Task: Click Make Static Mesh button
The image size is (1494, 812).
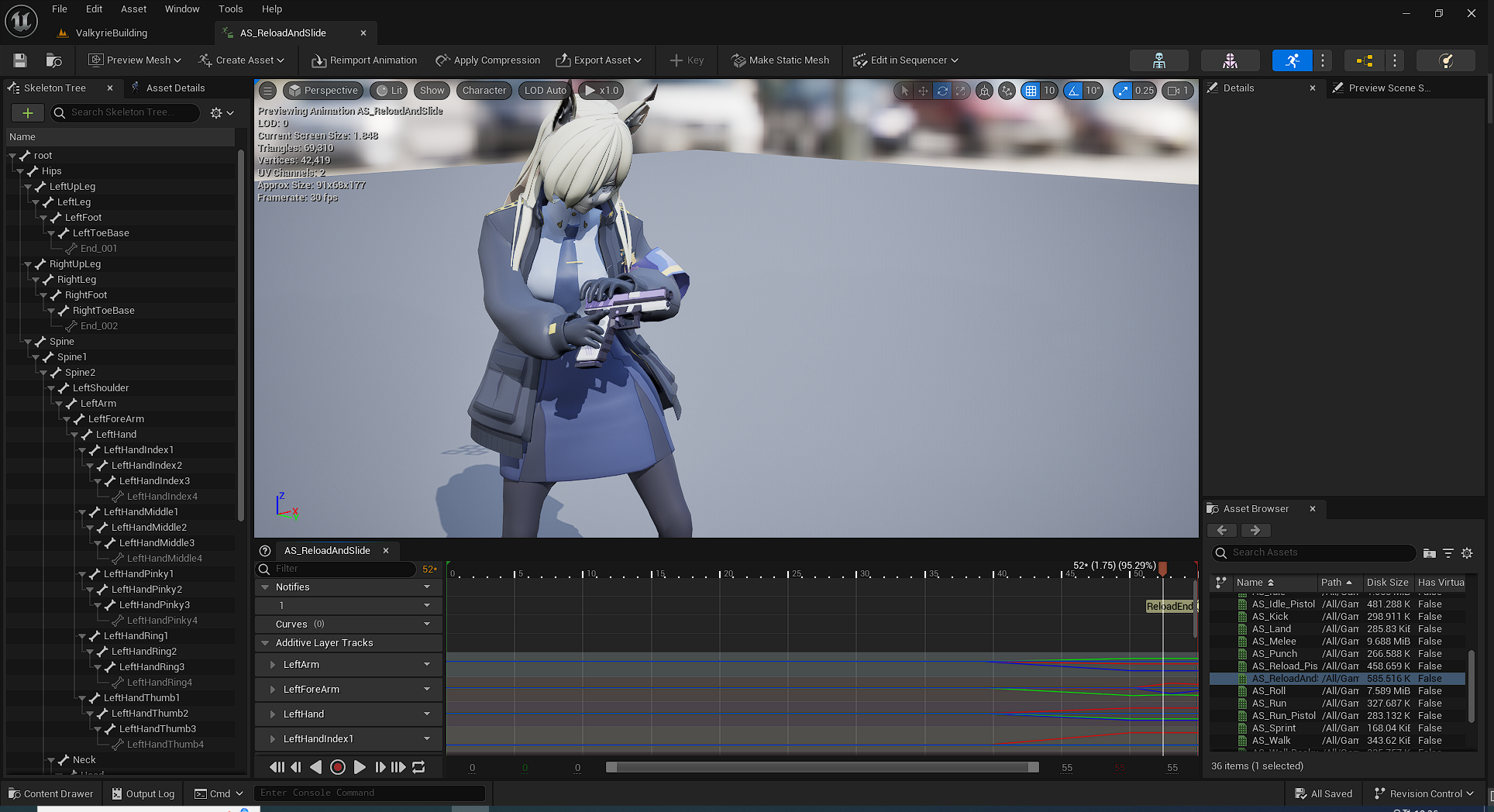Action: [x=780, y=60]
